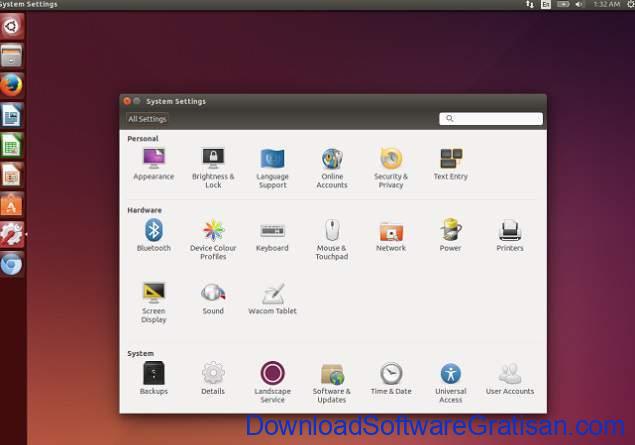Launch LibreOffice Impress from launcher
The height and width of the screenshot is (445, 635).
[x=12, y=175]
